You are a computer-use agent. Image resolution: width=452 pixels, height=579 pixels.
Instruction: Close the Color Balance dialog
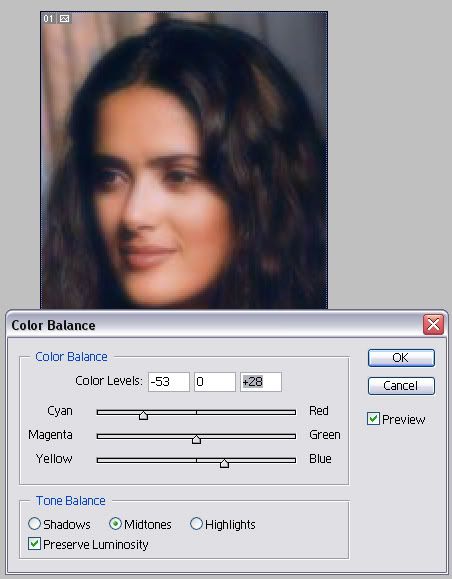tap(433, 325)
